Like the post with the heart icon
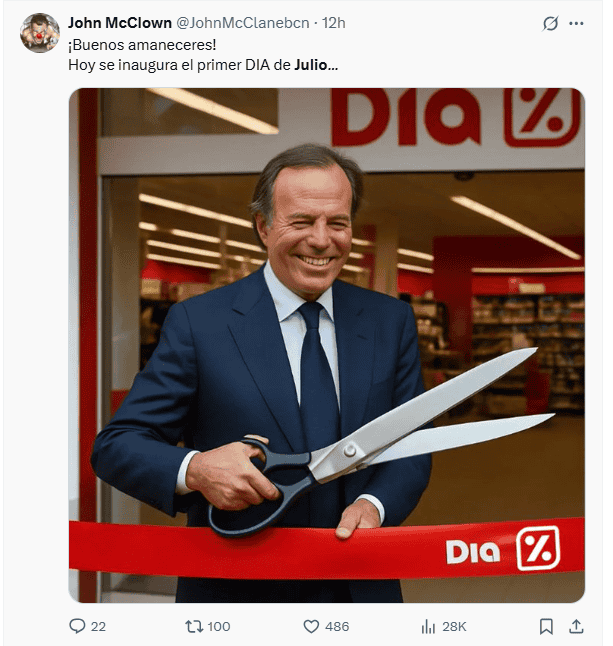Image resolution: width=613 pixels, height=646 pixels. click(311, 627)
